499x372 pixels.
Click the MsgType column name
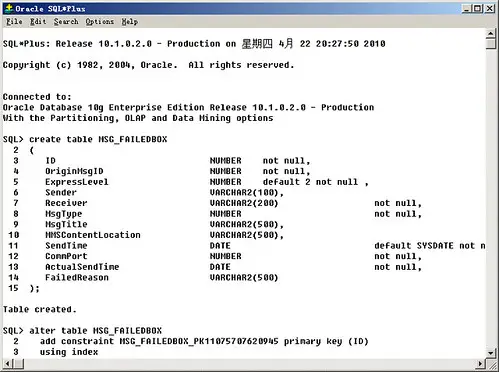(x=63, y=214)
